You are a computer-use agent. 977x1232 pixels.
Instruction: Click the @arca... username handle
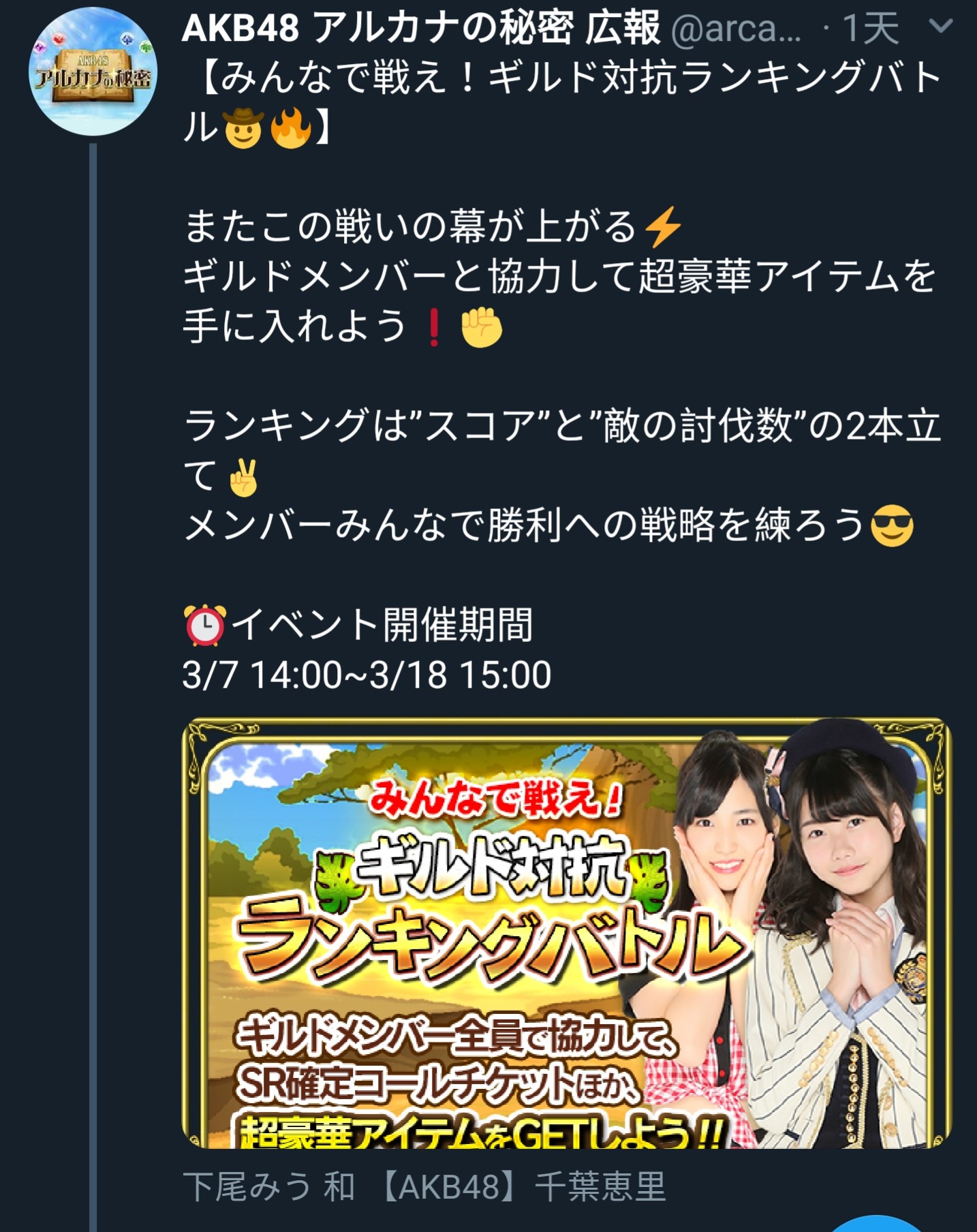736,29
